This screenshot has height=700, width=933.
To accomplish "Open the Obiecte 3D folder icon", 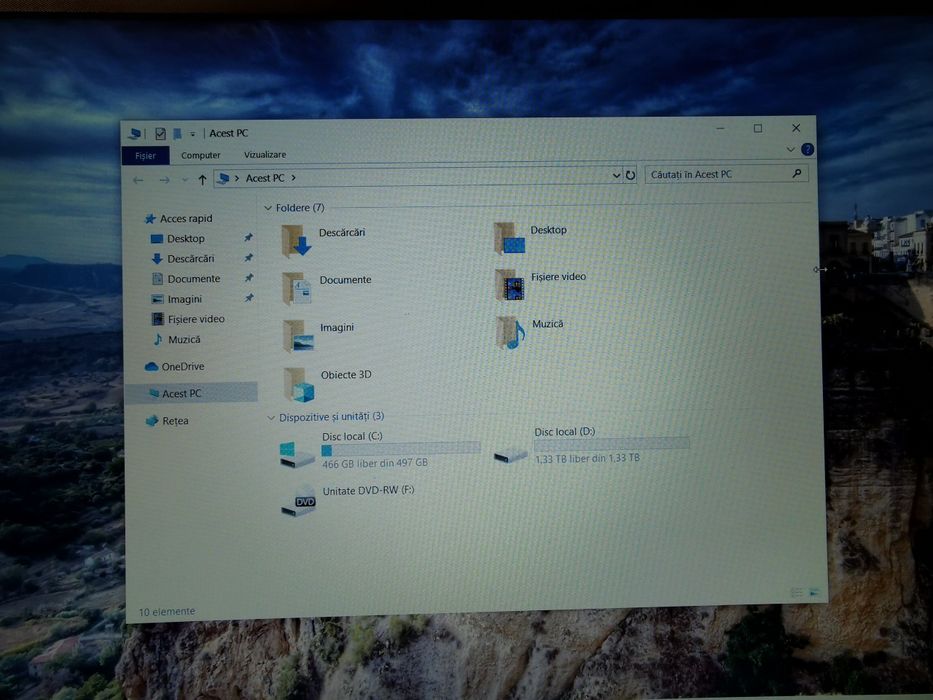I will pos(299,384).
